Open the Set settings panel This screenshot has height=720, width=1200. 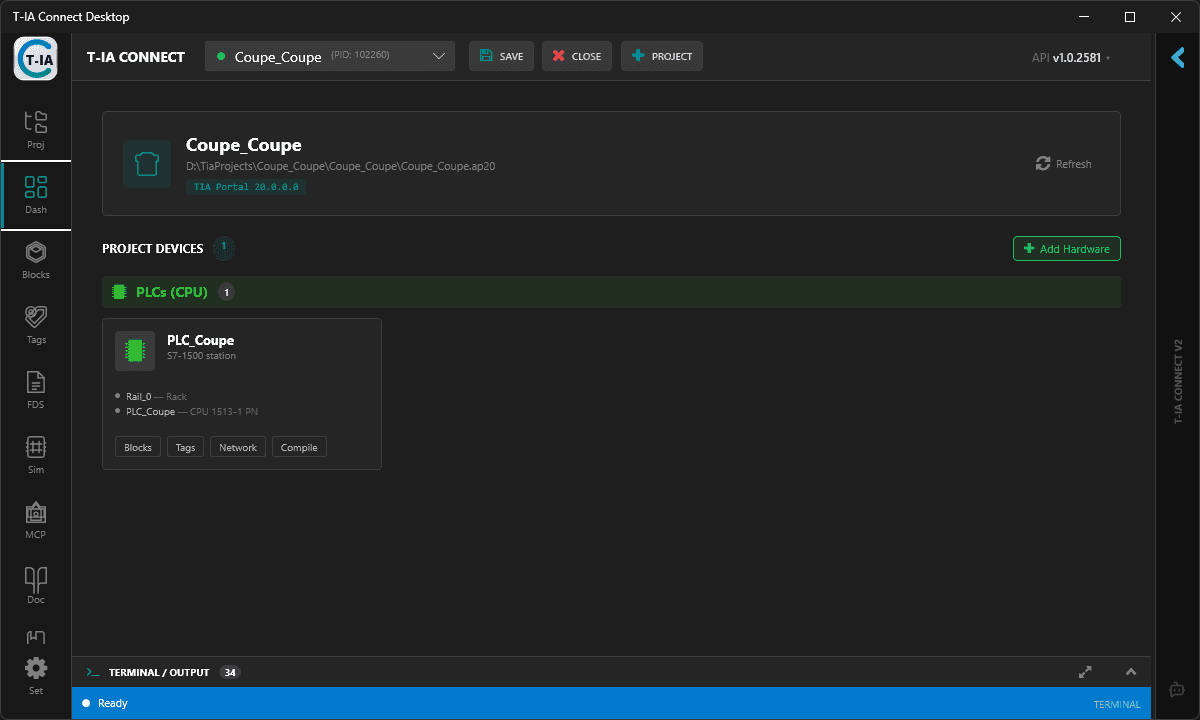click(35, 673)
